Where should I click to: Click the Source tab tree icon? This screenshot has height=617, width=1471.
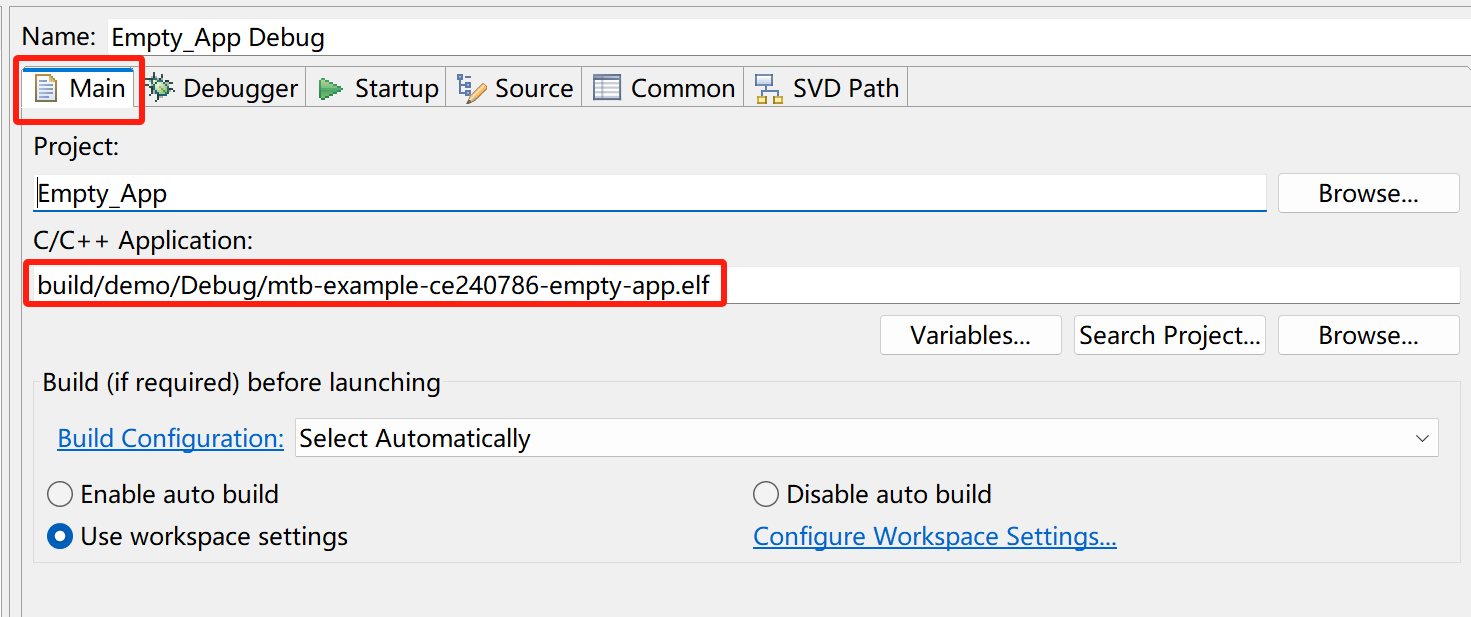[471, 89]
